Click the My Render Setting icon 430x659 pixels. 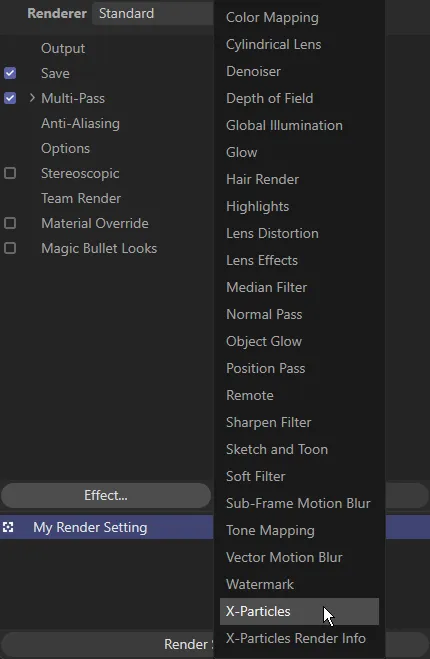[8, 527]
